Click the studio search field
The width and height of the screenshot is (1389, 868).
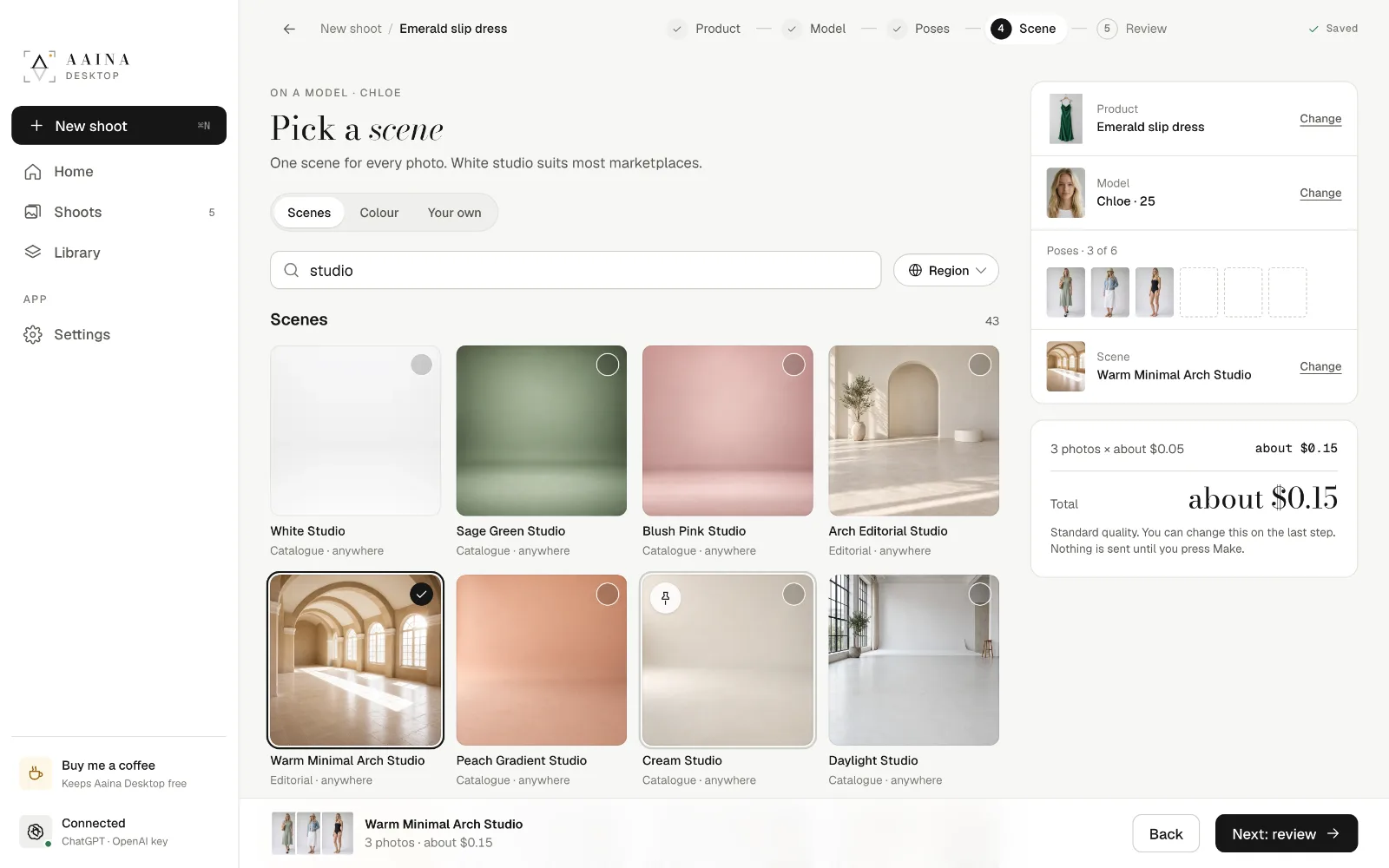tap(576, 270)
